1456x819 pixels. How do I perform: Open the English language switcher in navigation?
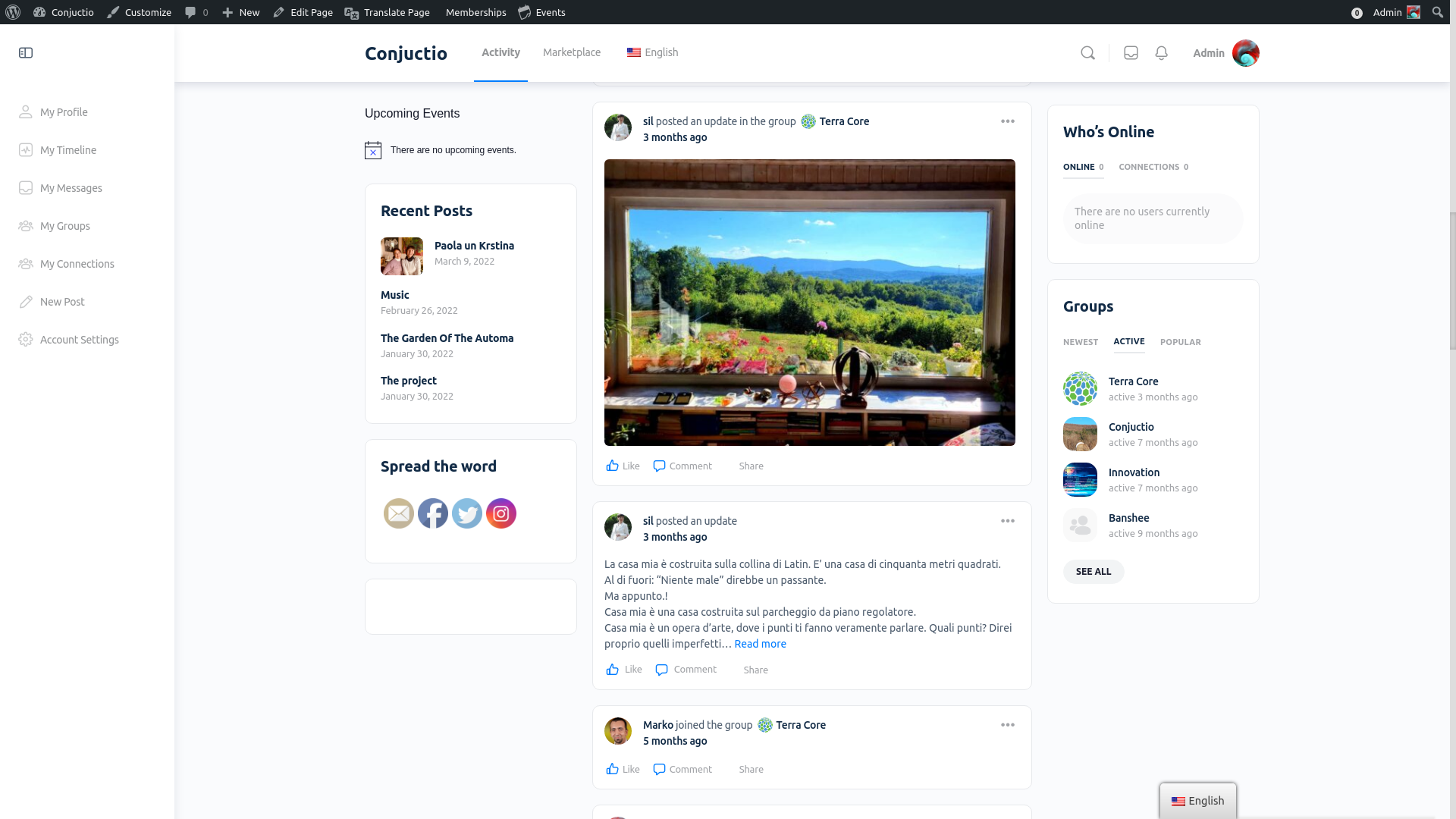[652, 52]
